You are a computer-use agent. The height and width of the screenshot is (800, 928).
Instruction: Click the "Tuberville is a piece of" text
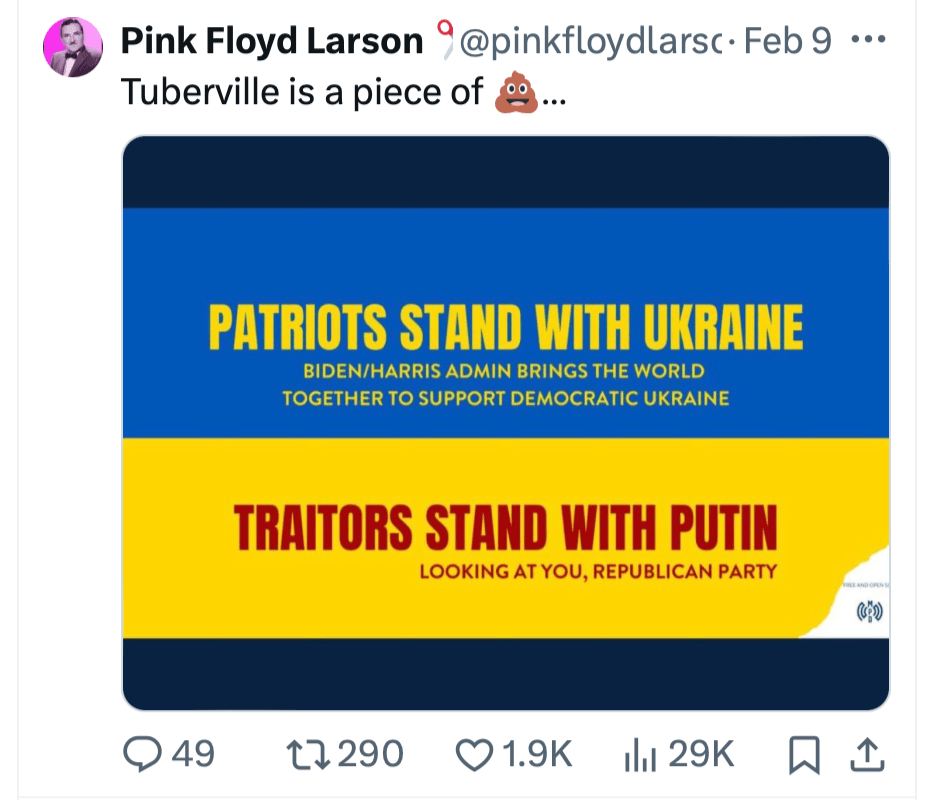coord(302,92)
